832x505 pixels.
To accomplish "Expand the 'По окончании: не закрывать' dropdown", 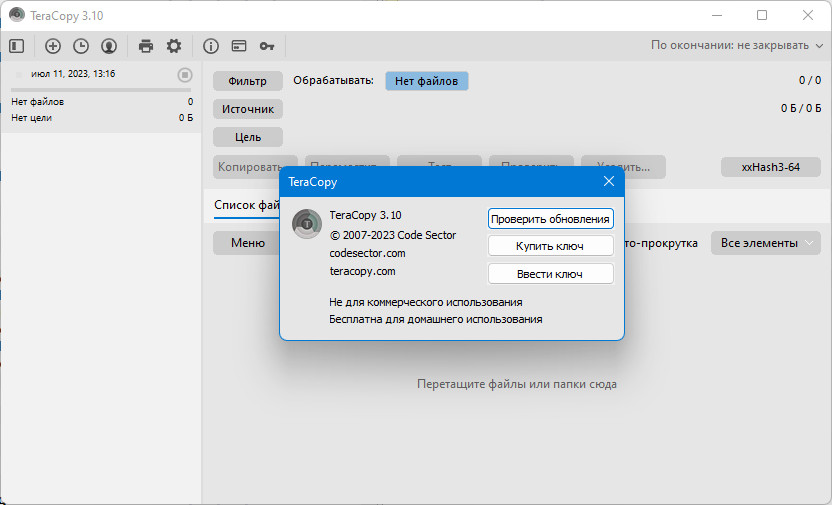I will [737, 46].
